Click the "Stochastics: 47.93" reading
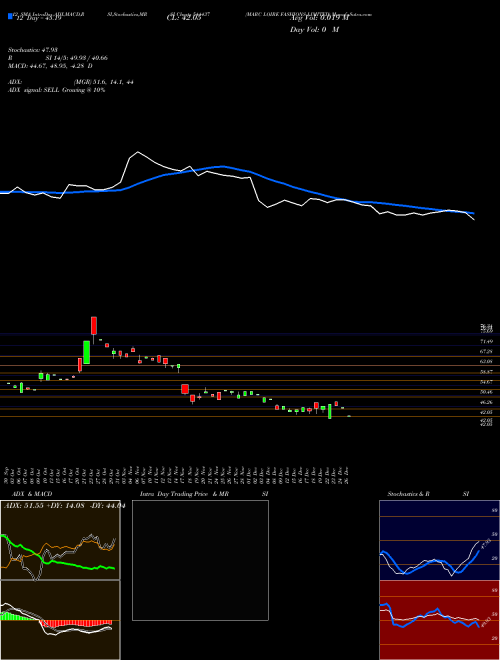500x660 pixels. tap(32, 50)
